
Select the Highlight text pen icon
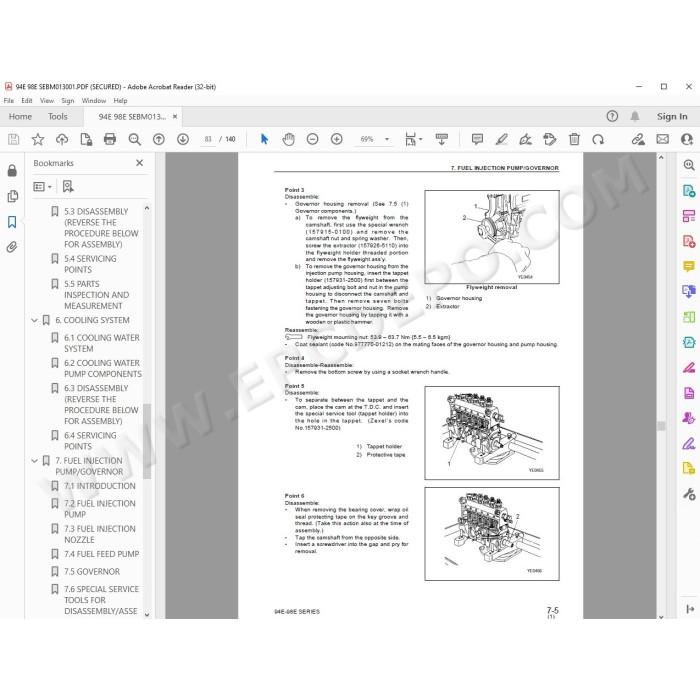point(501,139)
